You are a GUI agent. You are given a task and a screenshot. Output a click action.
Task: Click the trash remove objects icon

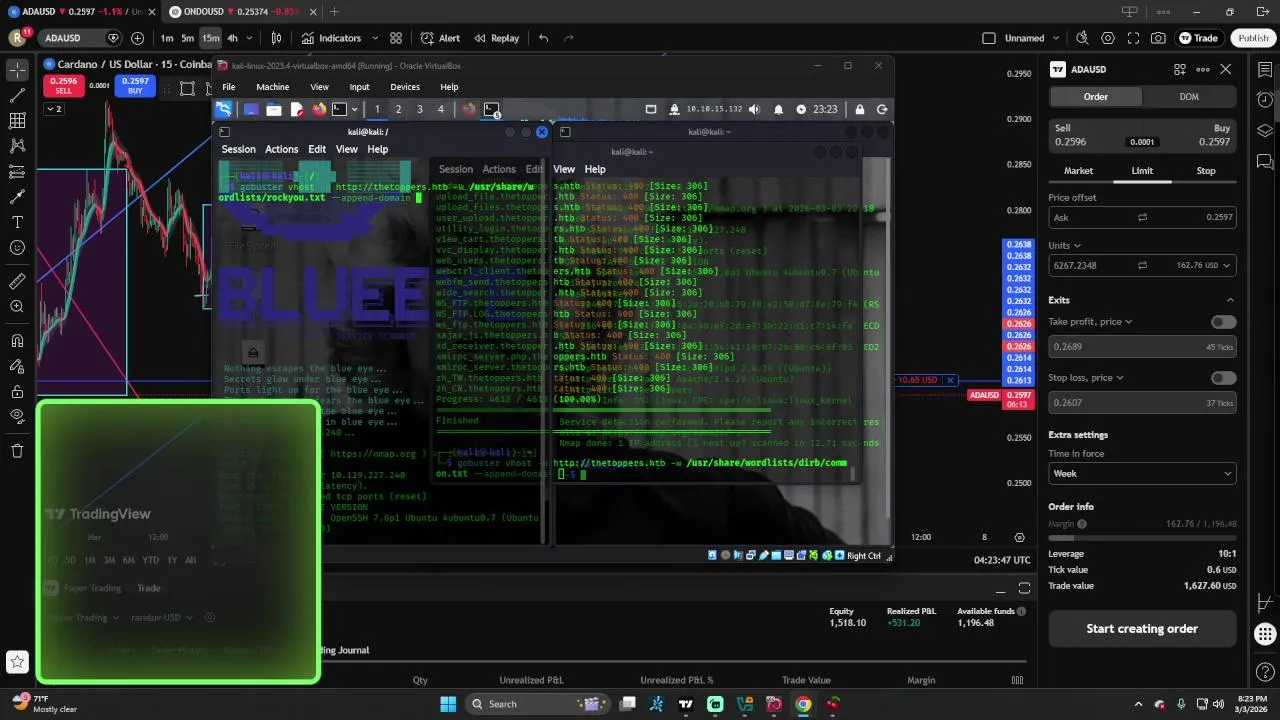pos(17,451)
